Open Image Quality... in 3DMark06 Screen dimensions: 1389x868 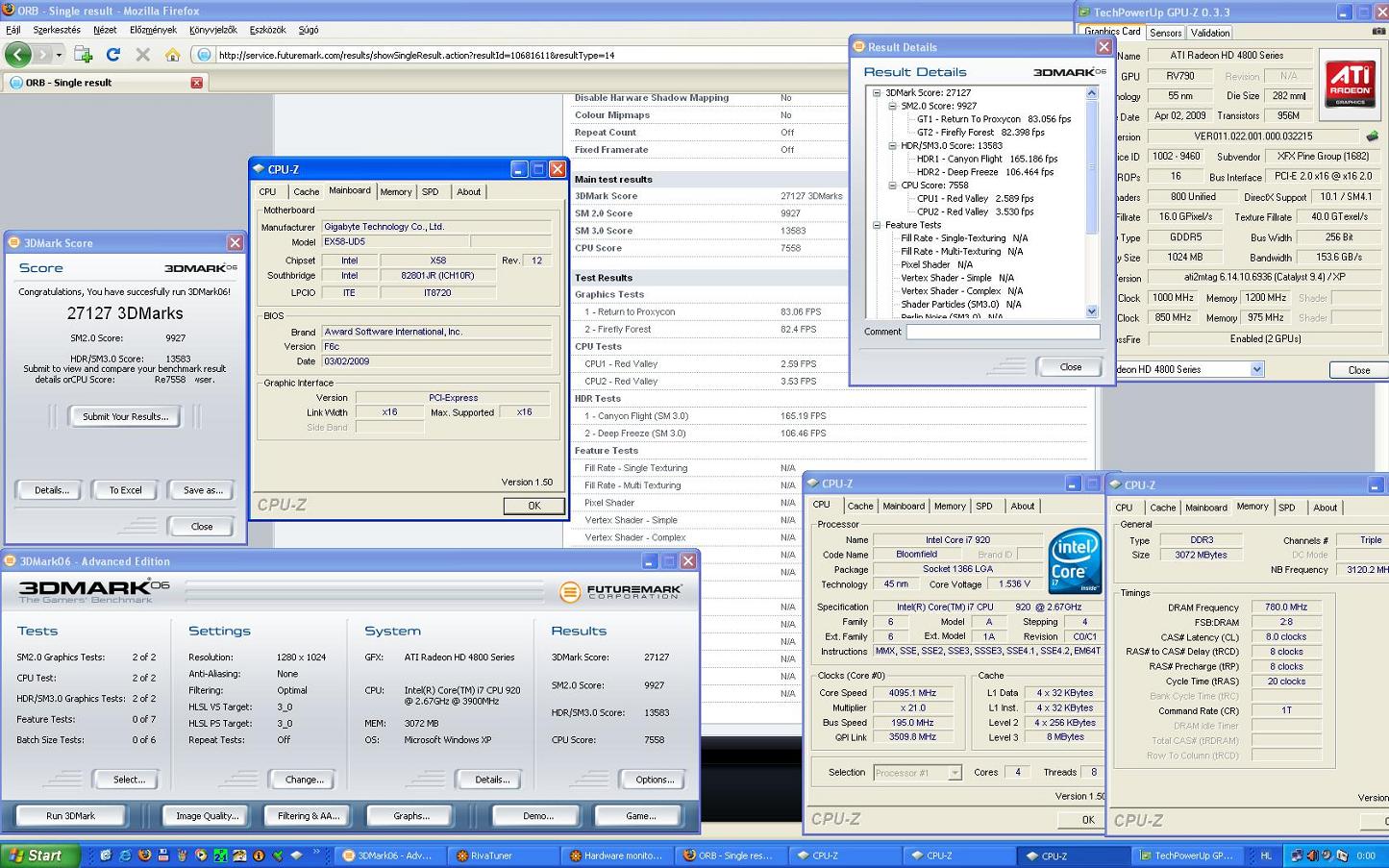click(x=207, y=816)
